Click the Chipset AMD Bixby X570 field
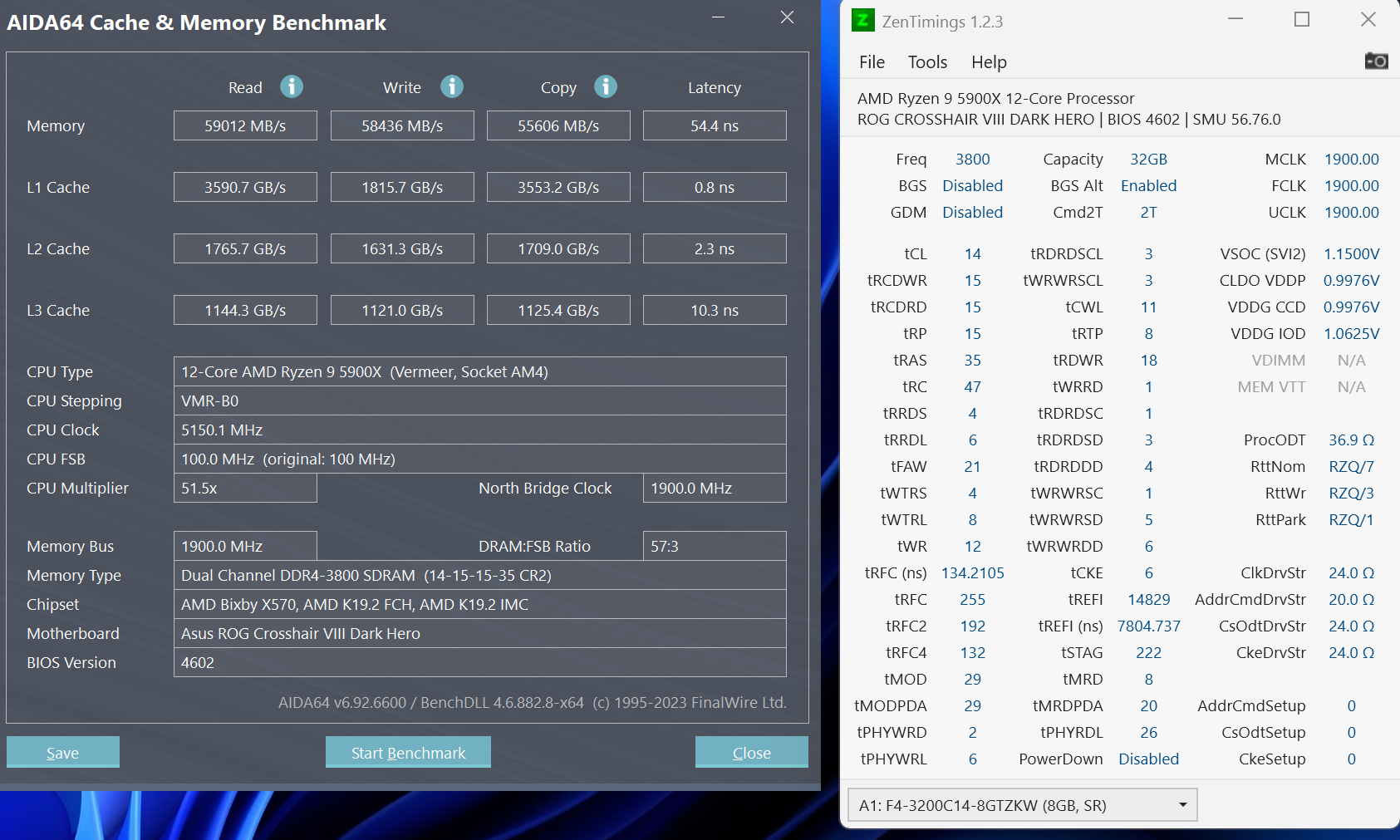This screenshot has height=840, width=1400. [480, 604]
